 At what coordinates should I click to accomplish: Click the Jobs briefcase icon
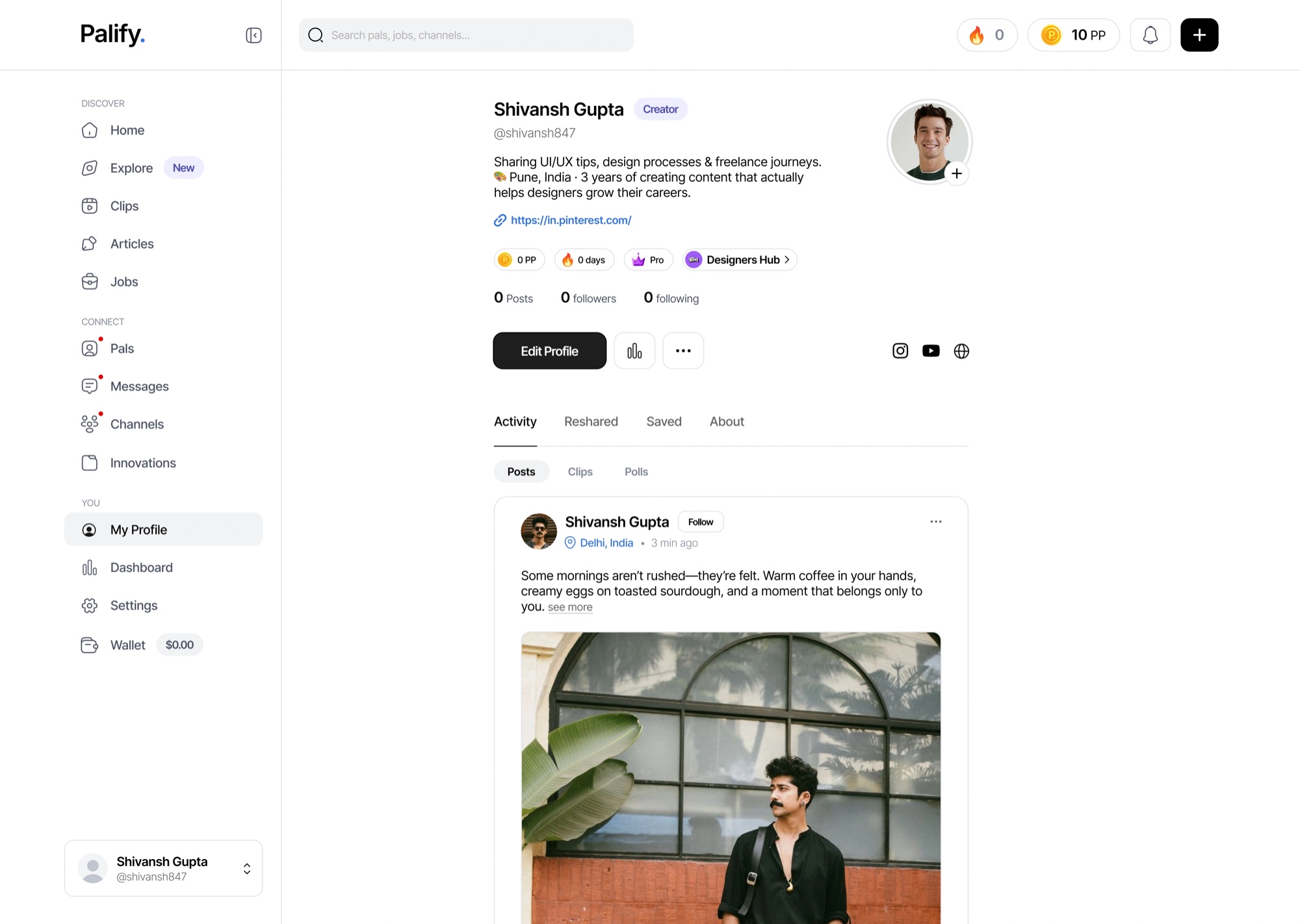90,281
